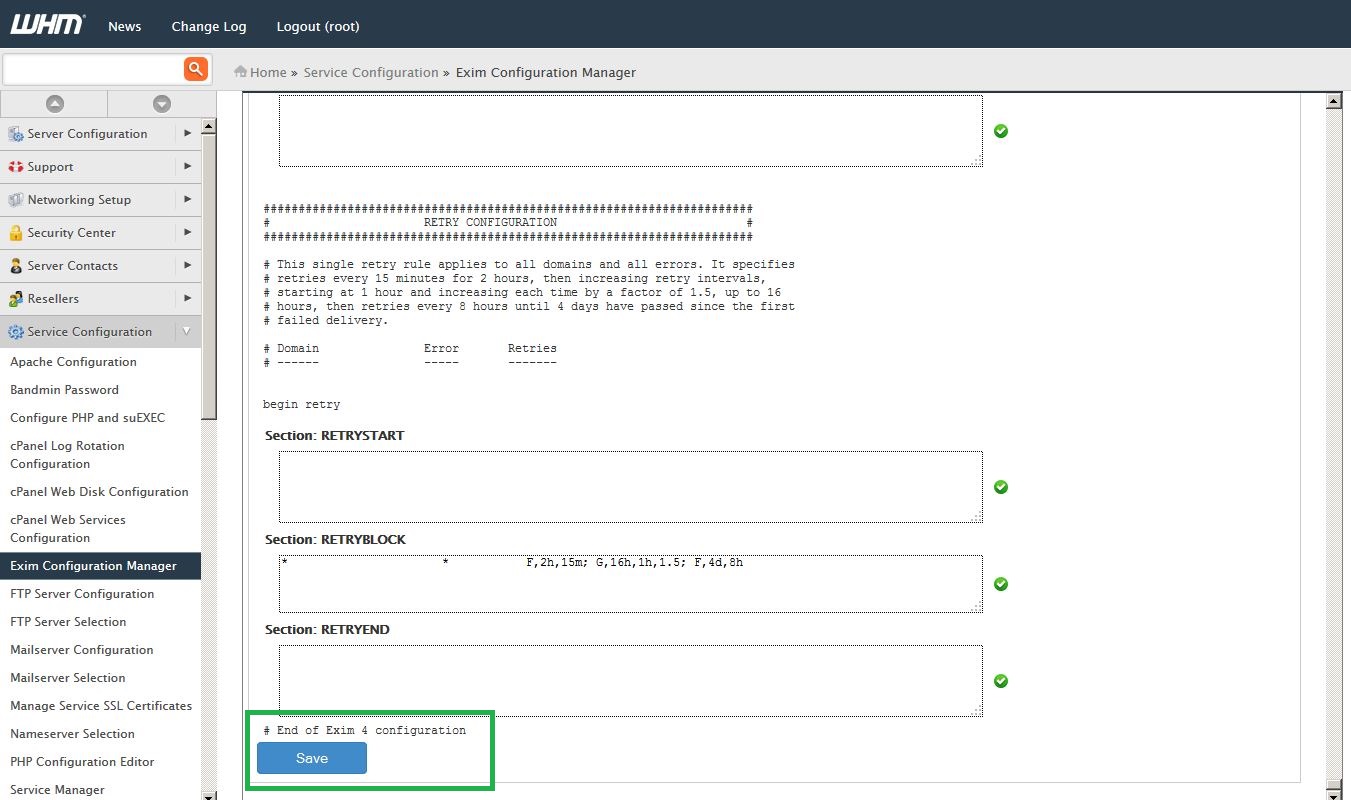
Task: Log out as root
Action: [x=318, y=26]
